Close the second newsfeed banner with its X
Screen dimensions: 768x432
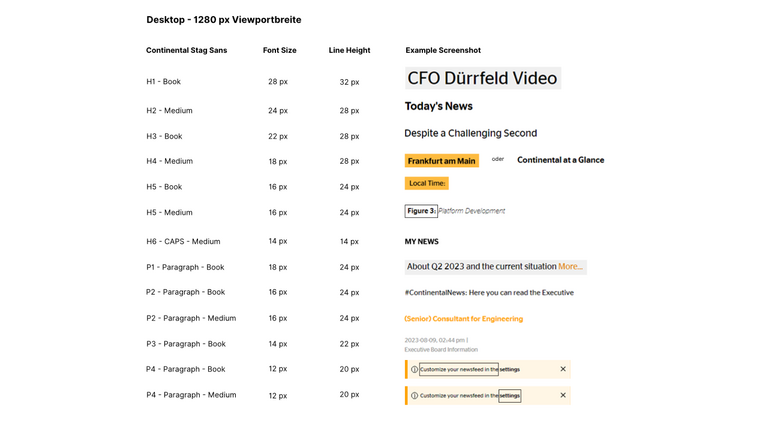point(563,395)
